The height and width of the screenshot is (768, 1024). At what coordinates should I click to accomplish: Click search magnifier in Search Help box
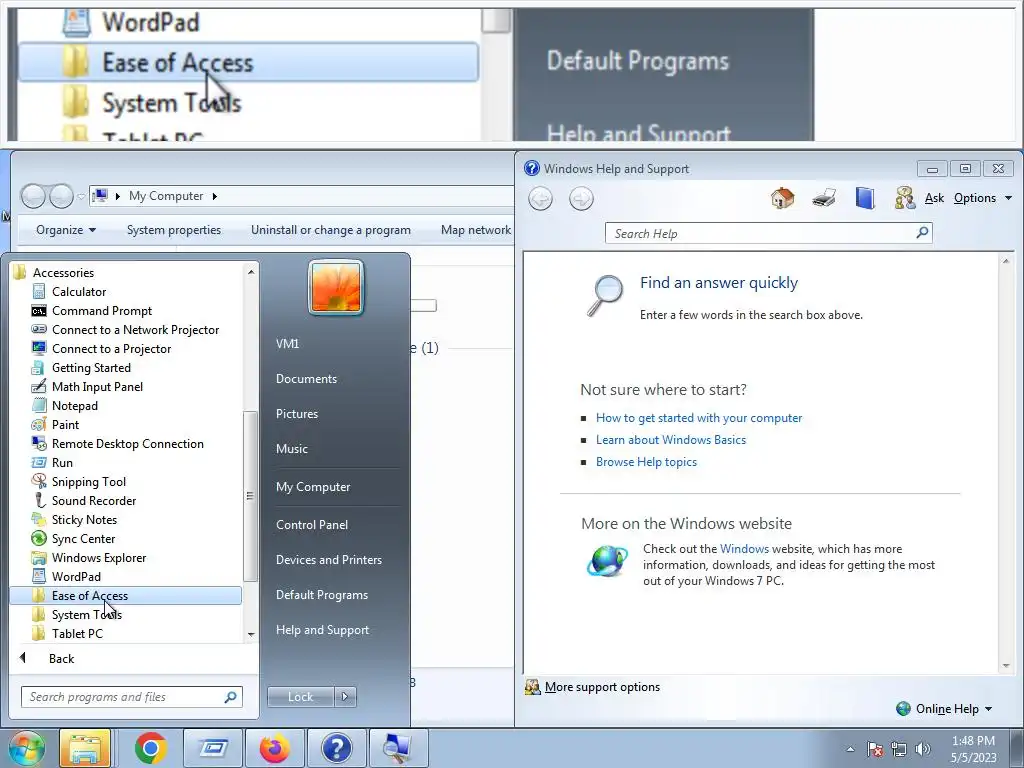click(x=922, y=232)
